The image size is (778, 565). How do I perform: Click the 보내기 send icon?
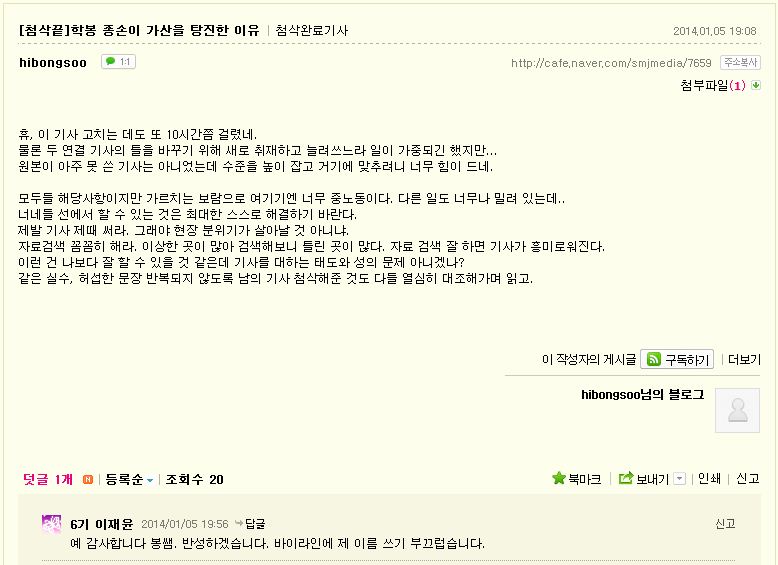[x=626, y=479]
